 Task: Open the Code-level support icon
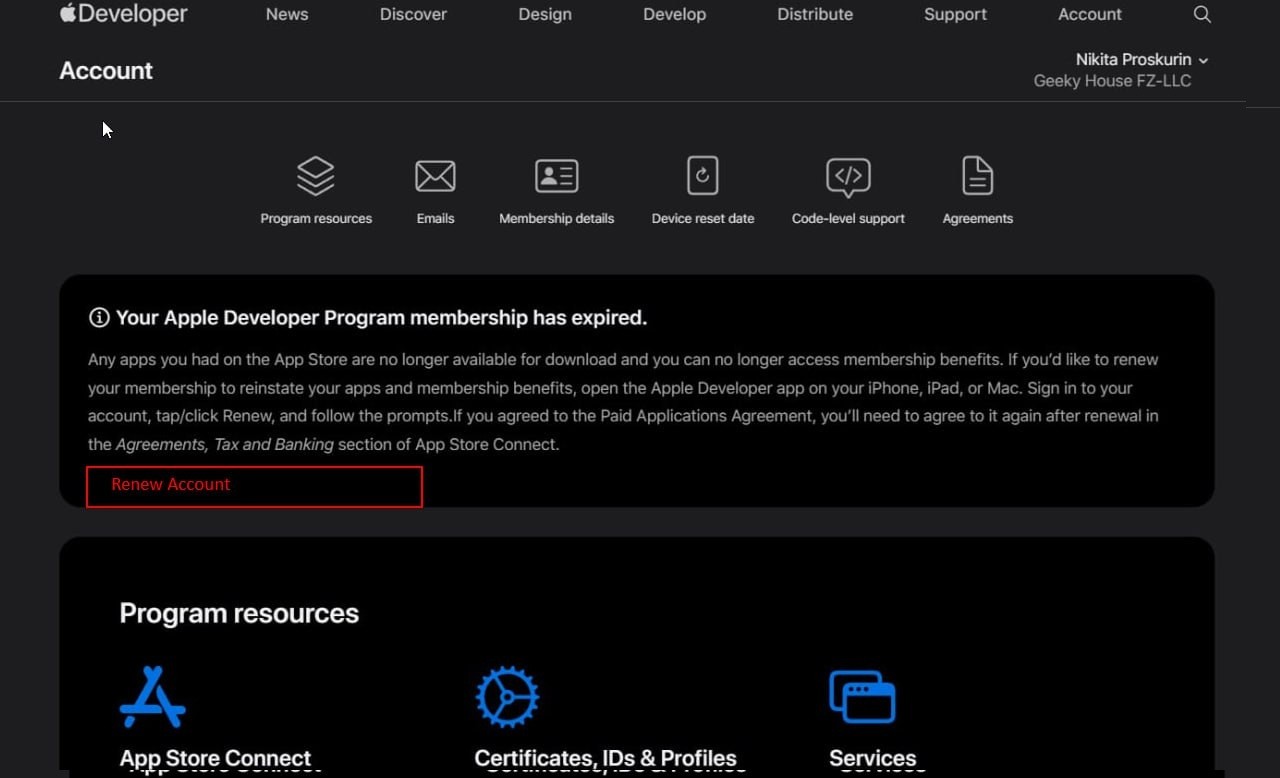click(848, 176)
